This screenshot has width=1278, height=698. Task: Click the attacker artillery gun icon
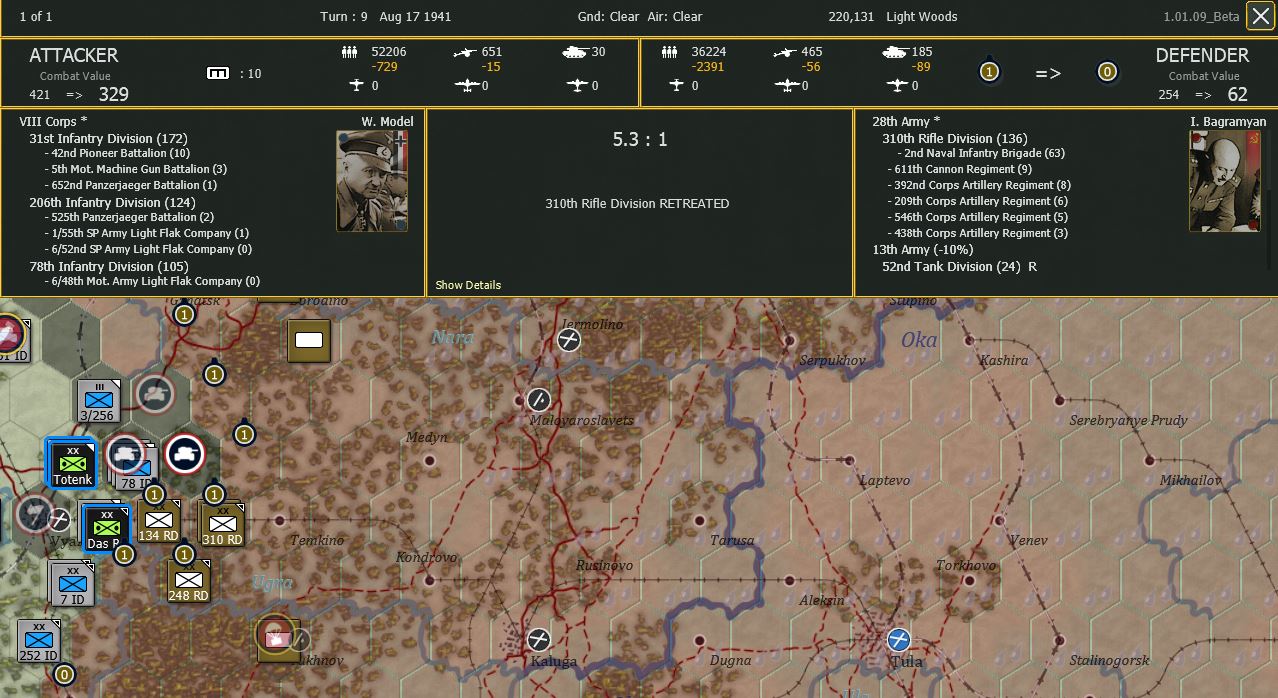[x=464, y=52]
